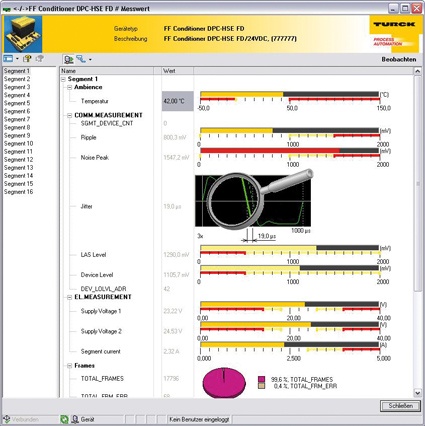
Task: Select Segment 5 in the list
Action: point(17,103)
